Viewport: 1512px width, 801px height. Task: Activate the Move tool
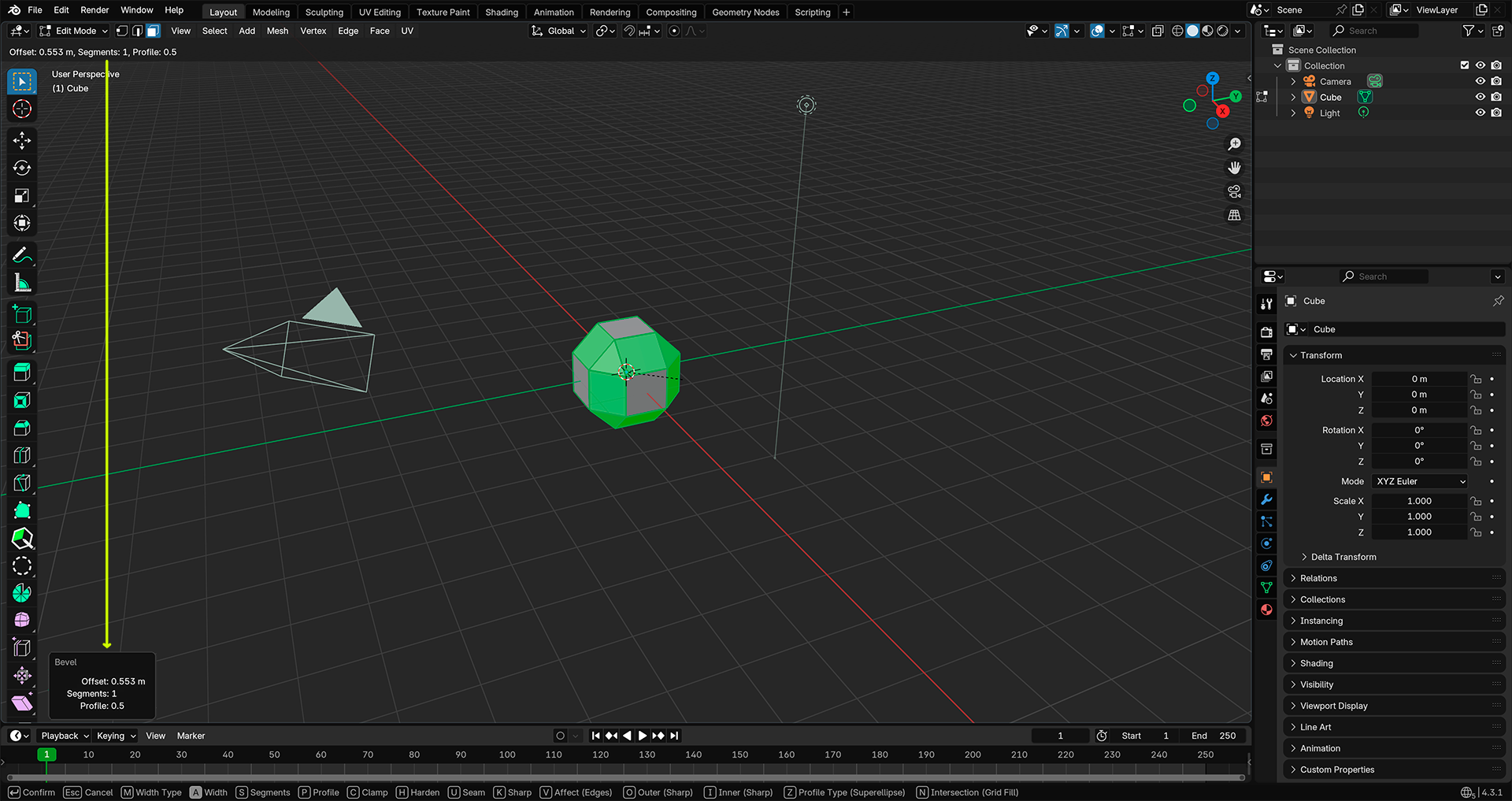(x=22, y=141)
